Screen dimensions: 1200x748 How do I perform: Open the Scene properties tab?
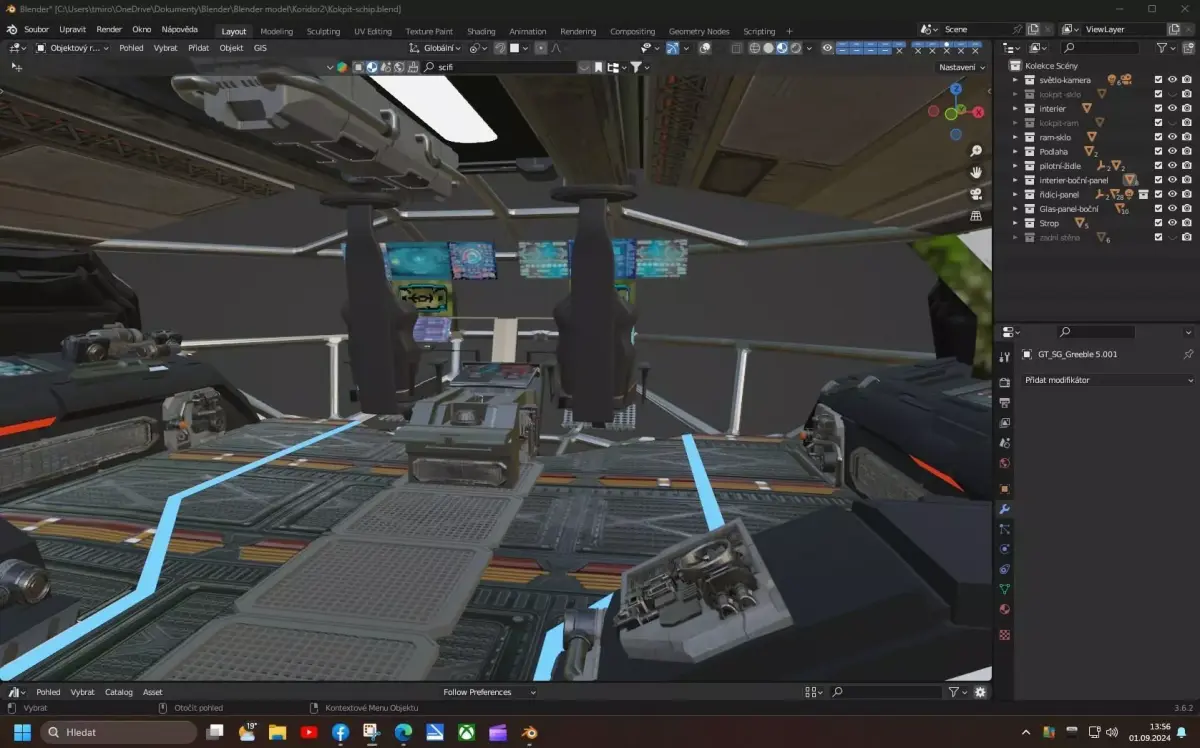coord(1005,443)
